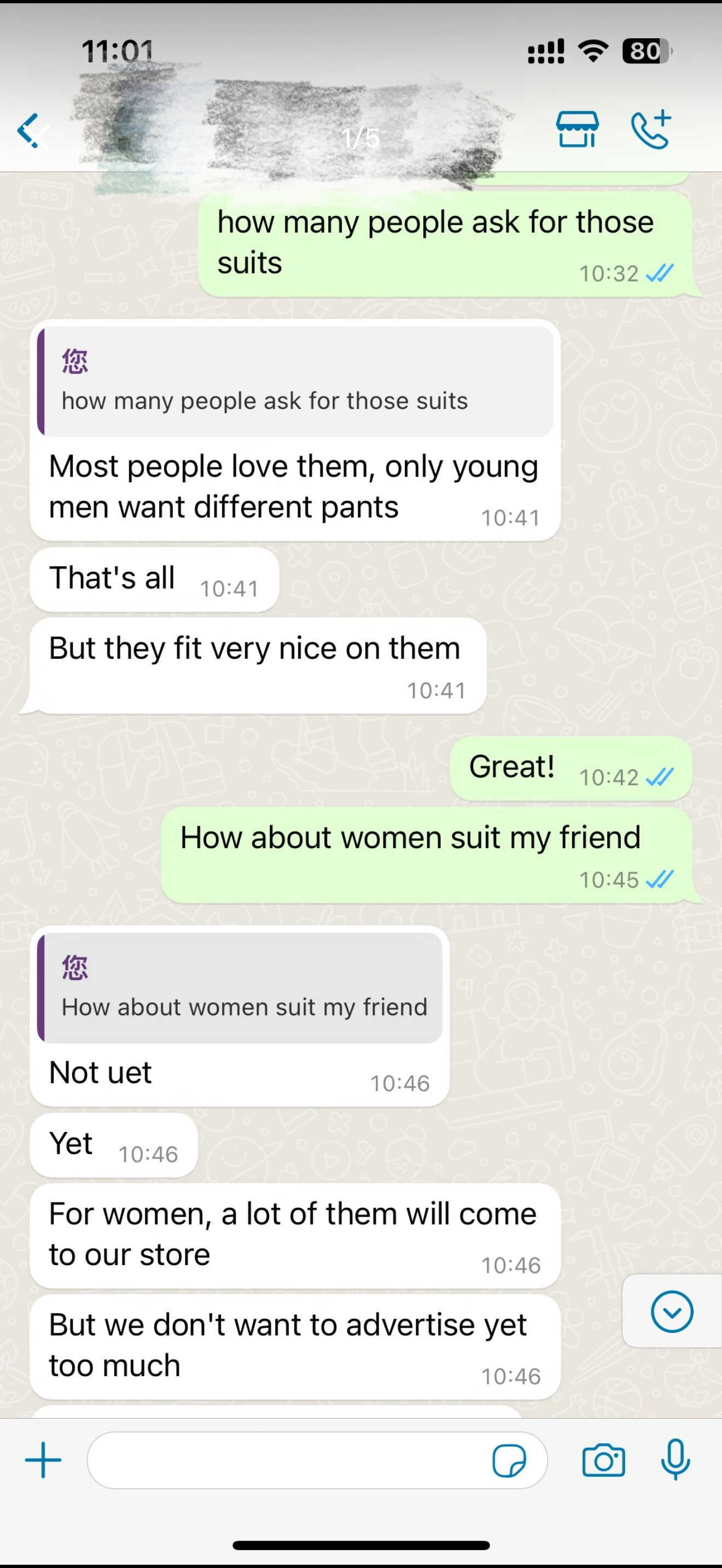Tap the "Great!" sent message bubble
This screenshot has height=1568, width=722.
(570, 768)
